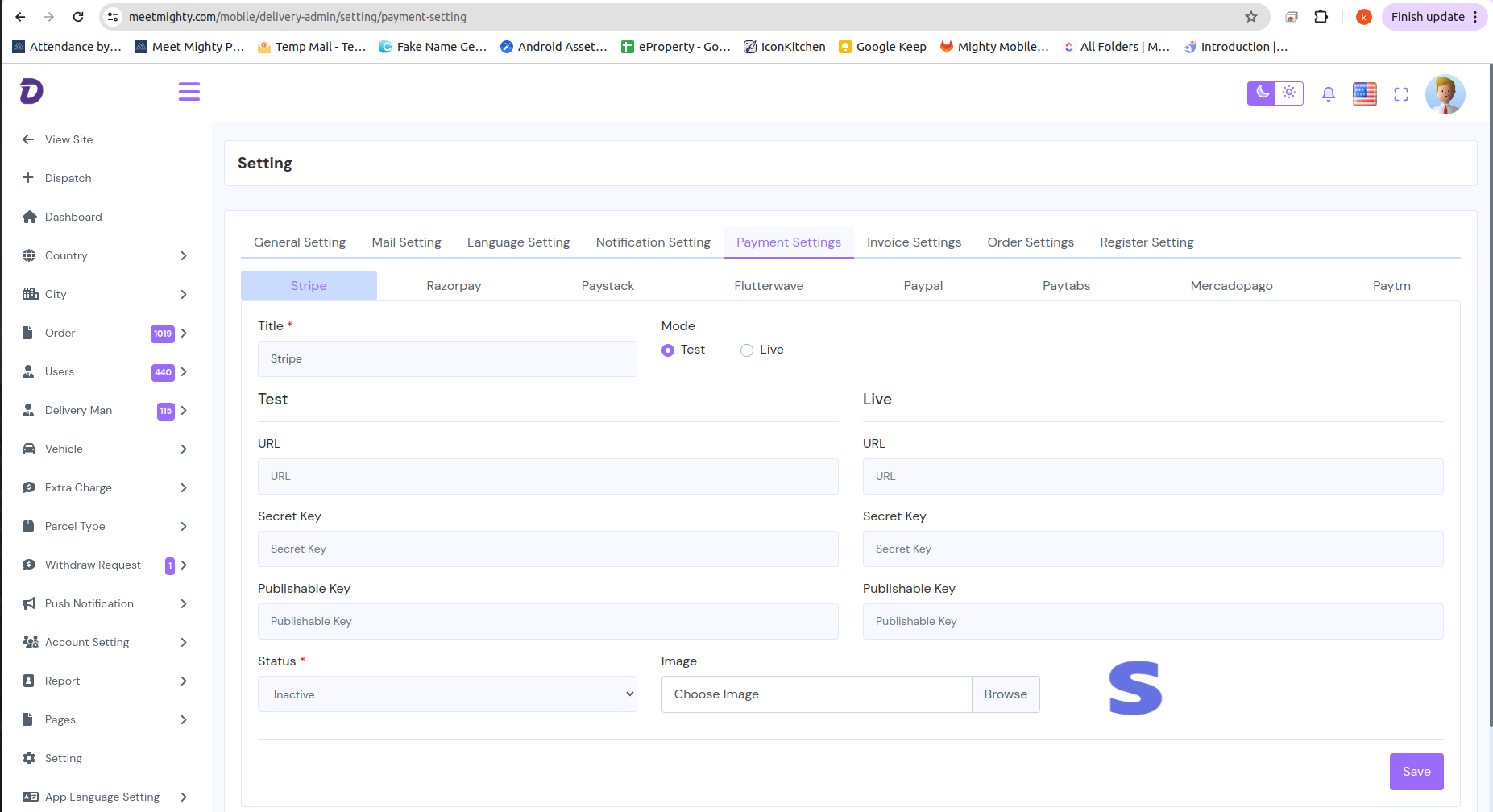Image resolution: width=1493 pixels, height=812 pixels.
Task: Click the purple D logo
Action: pyautogui.click(x=31, y=91)
